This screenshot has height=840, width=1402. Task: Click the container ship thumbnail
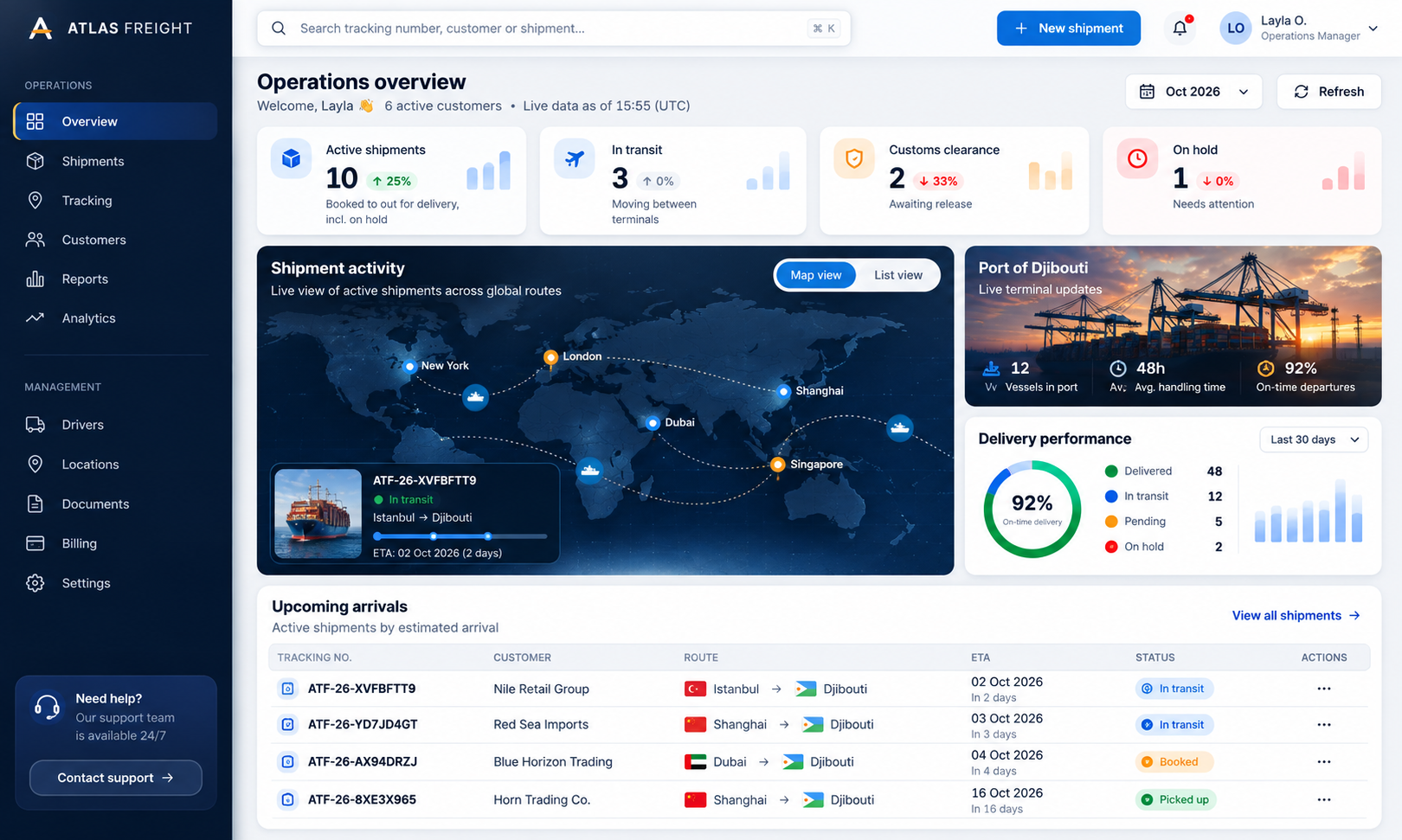[x=318, y=513]
